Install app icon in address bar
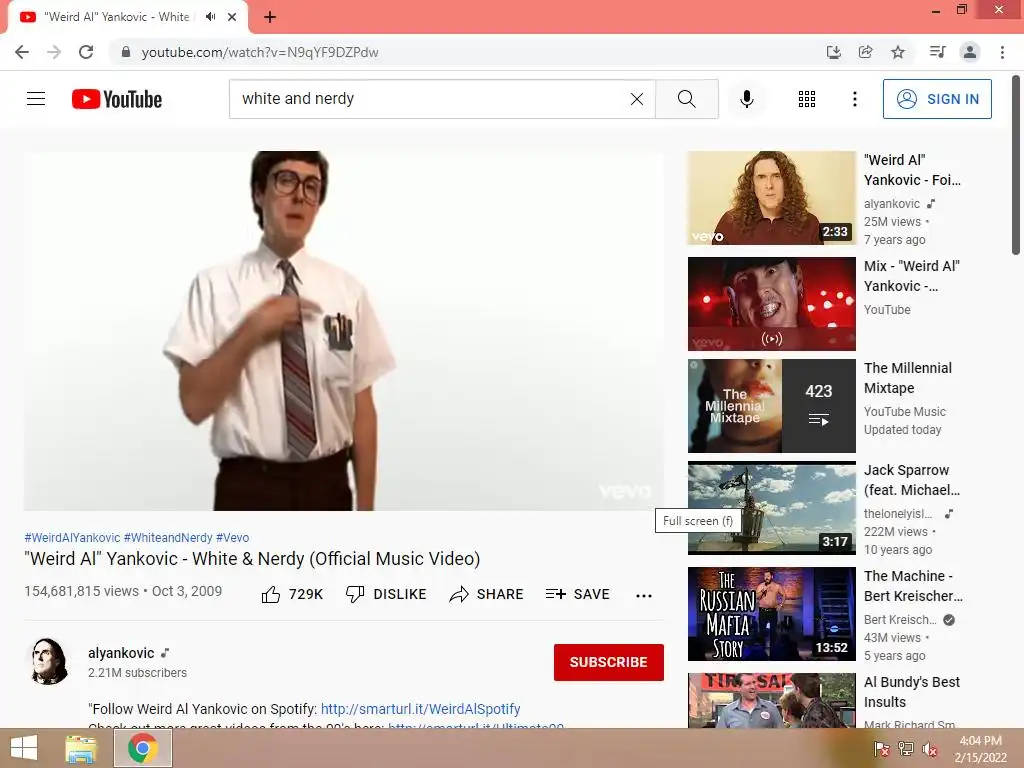 tap(833, 52)
